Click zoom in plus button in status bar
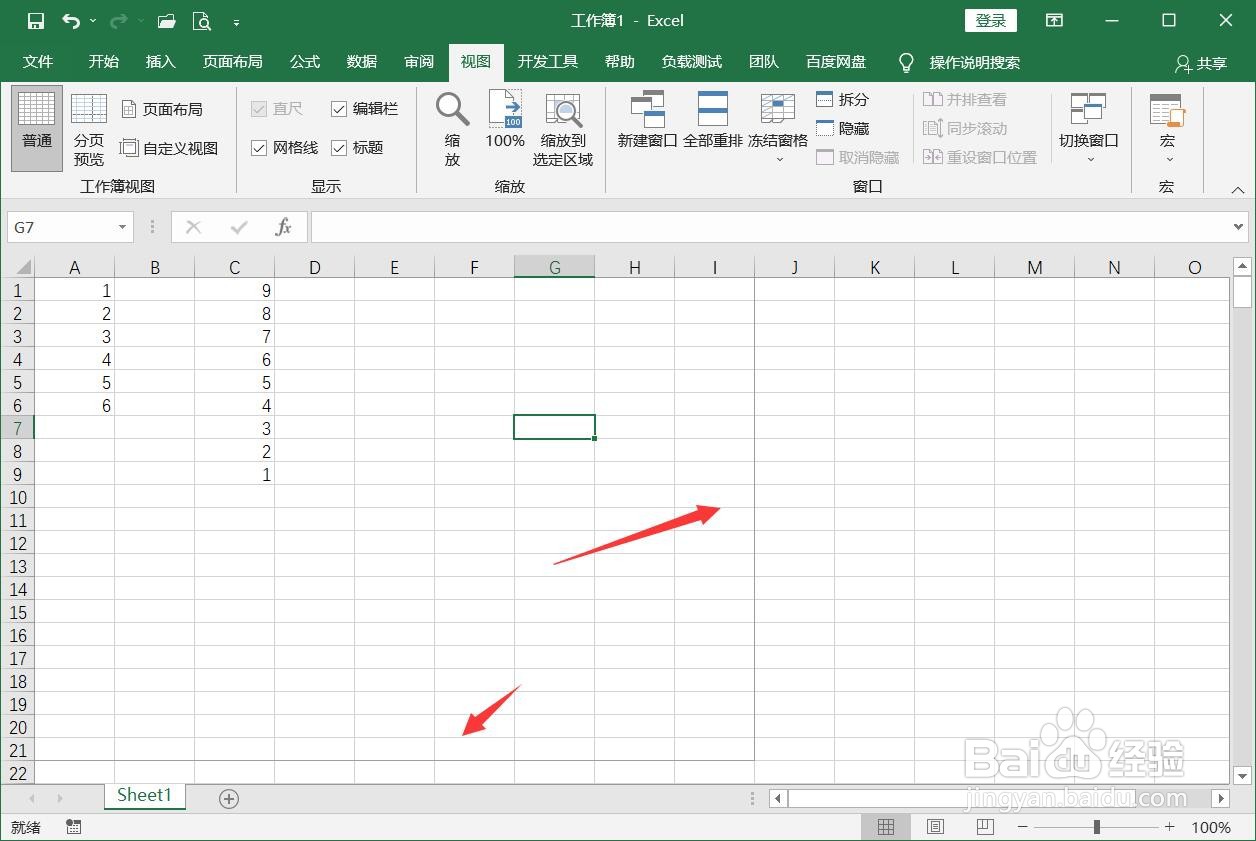Screen dimensions: 1256x841 coord(1169,827)
